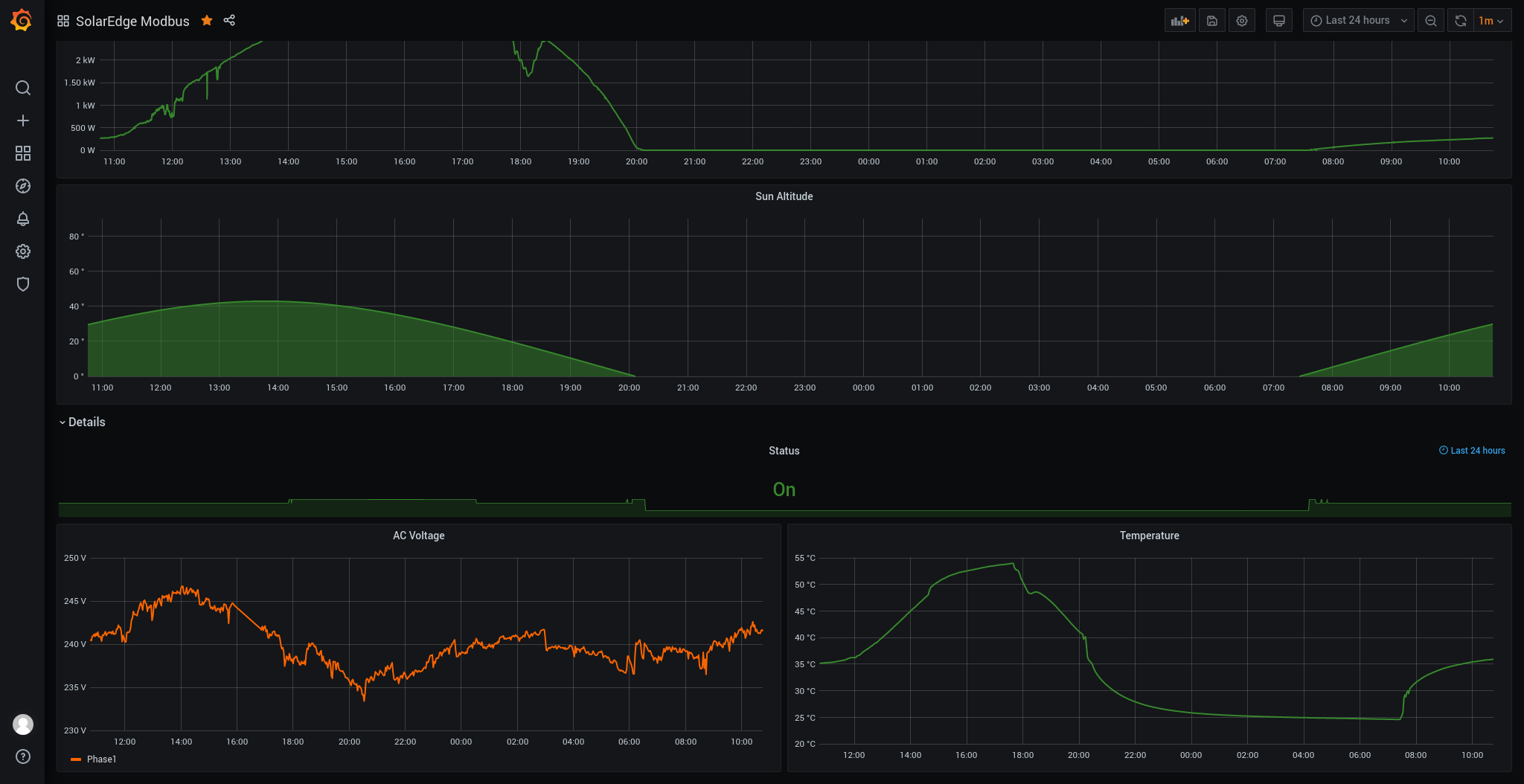Open the Temperature panel title menu
Screen dimensions: 1524x784
[1149, 536]
